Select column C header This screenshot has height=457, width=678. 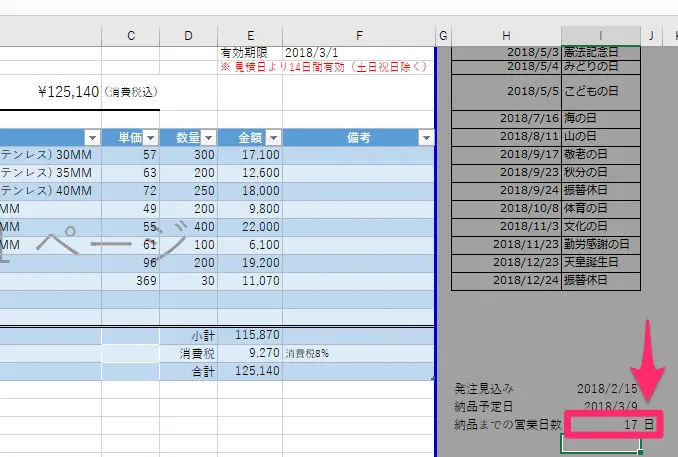(131, 36)
